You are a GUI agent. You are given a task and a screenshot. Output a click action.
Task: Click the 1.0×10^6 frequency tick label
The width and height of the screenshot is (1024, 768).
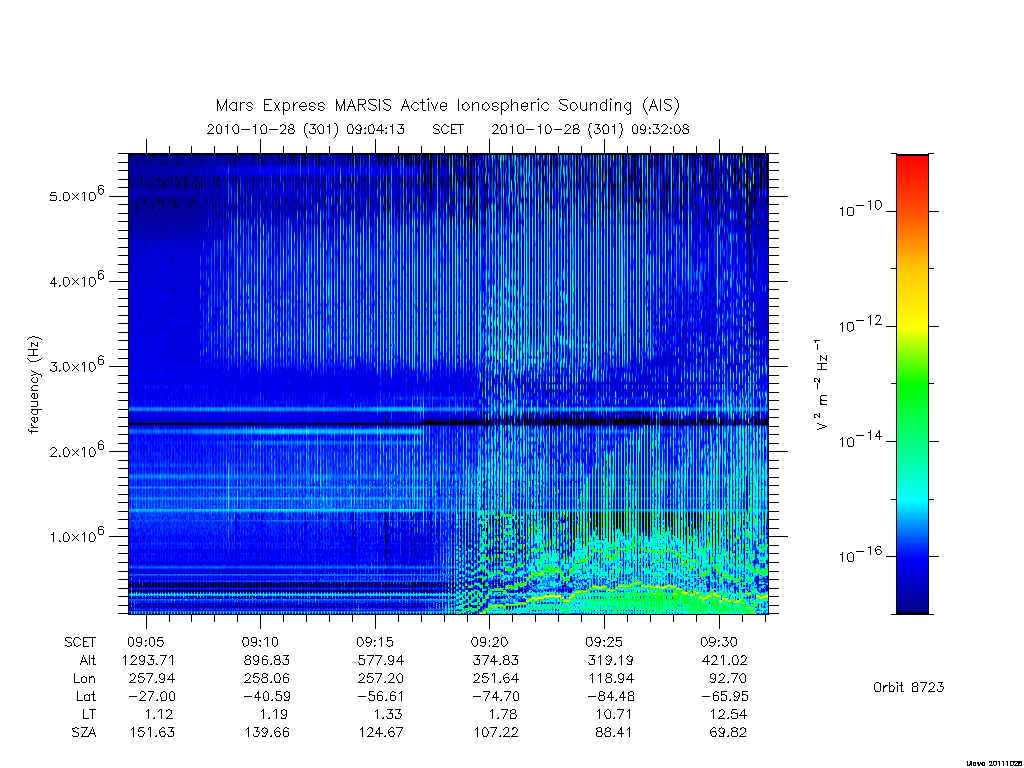76,535
